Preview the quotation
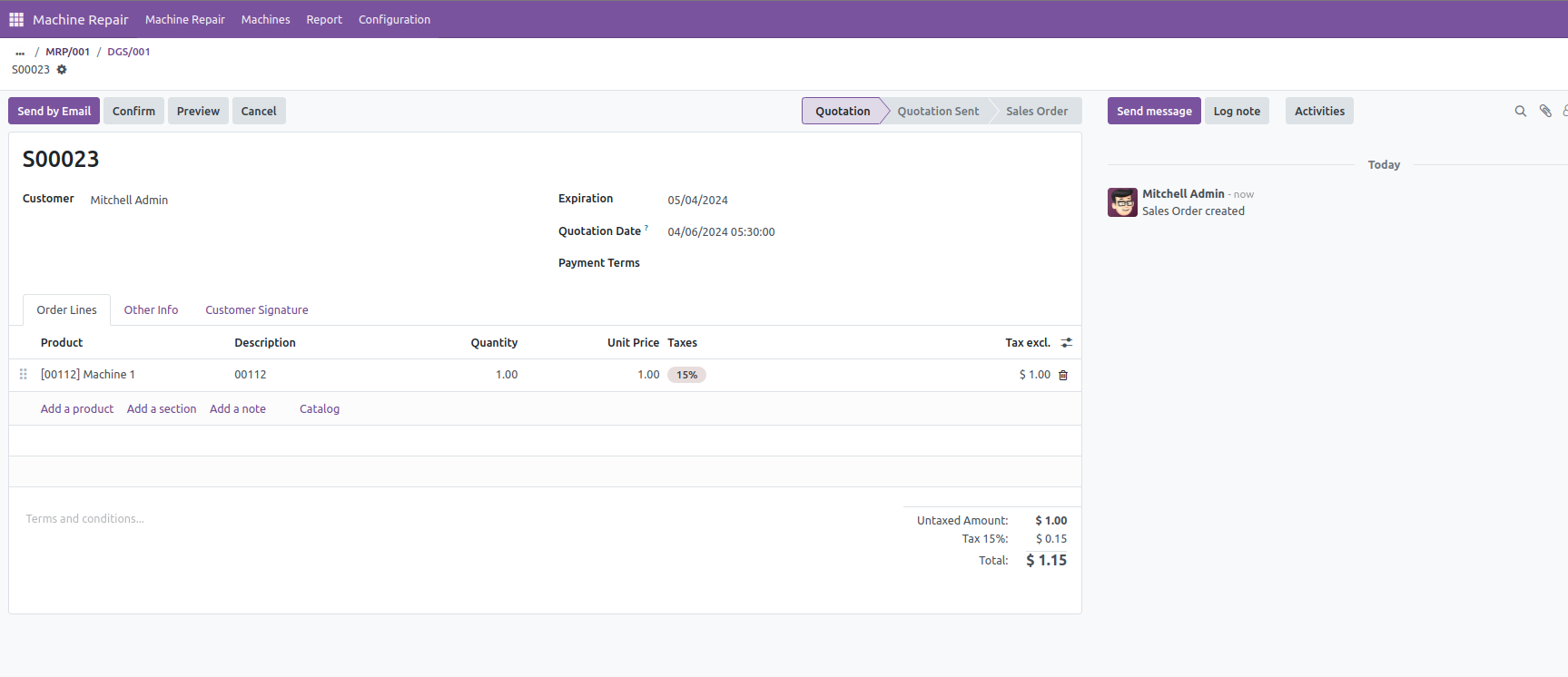This screenshot has width=1568, height=677. click(x=198, y=111)
